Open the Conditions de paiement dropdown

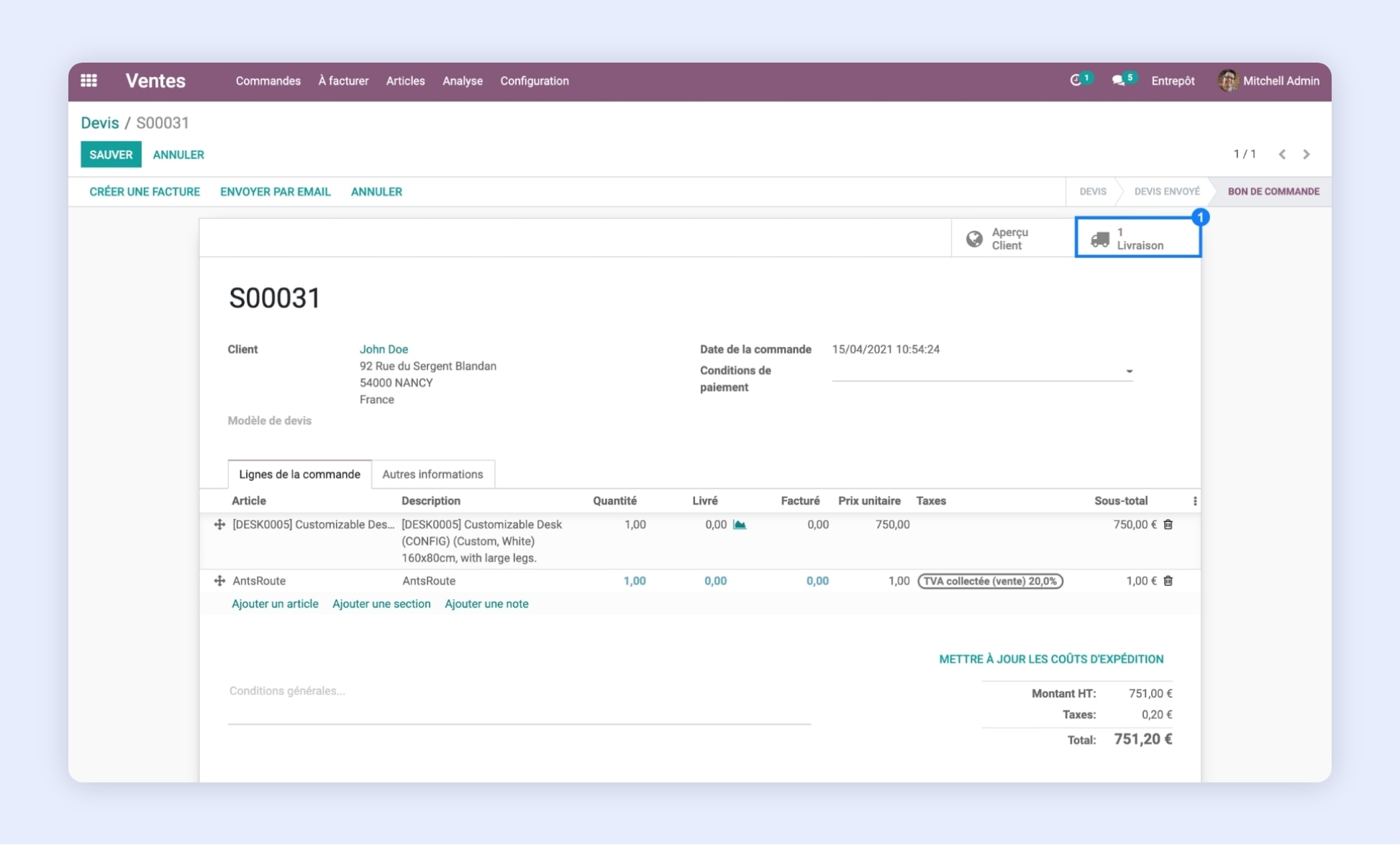point(1129,371)
